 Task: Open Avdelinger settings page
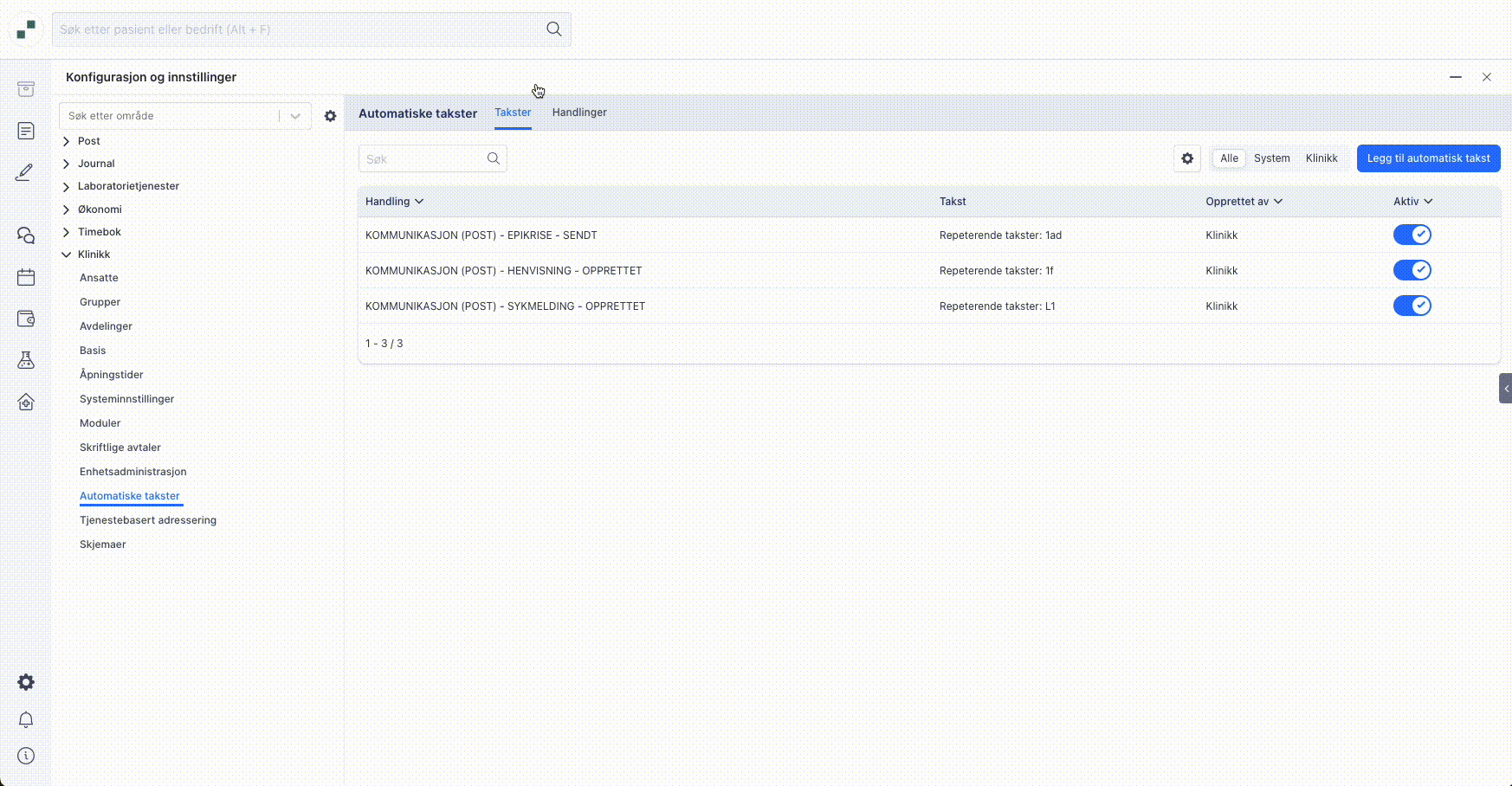point(106,326)
